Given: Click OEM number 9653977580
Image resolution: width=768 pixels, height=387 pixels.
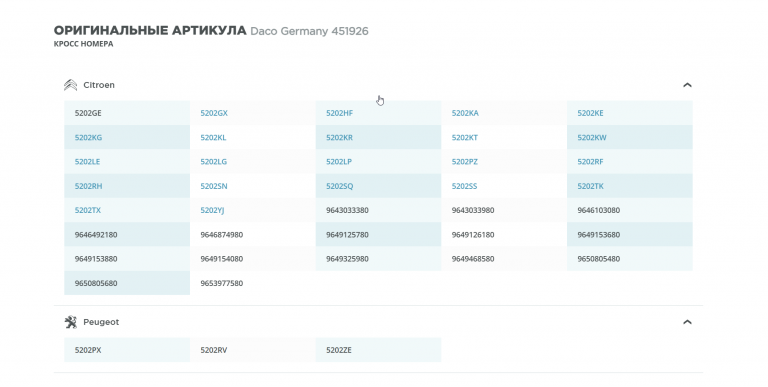Looking at the screenshot, I should 221,283.
